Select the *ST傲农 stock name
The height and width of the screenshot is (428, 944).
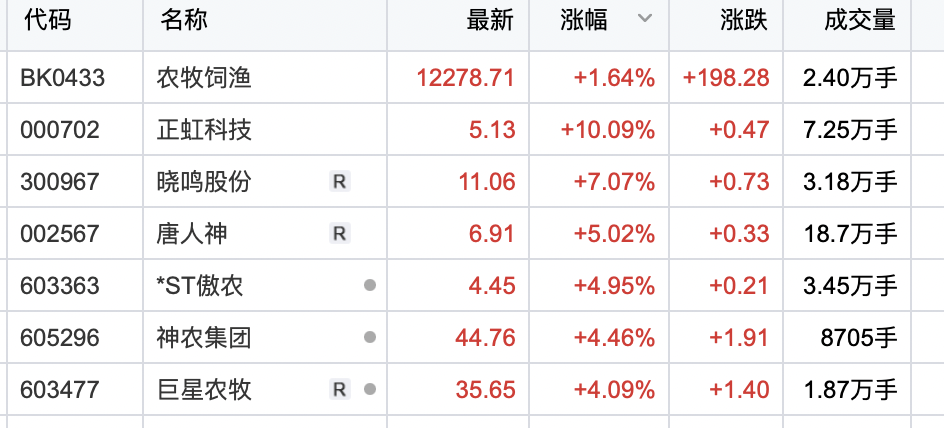point(200,286)
